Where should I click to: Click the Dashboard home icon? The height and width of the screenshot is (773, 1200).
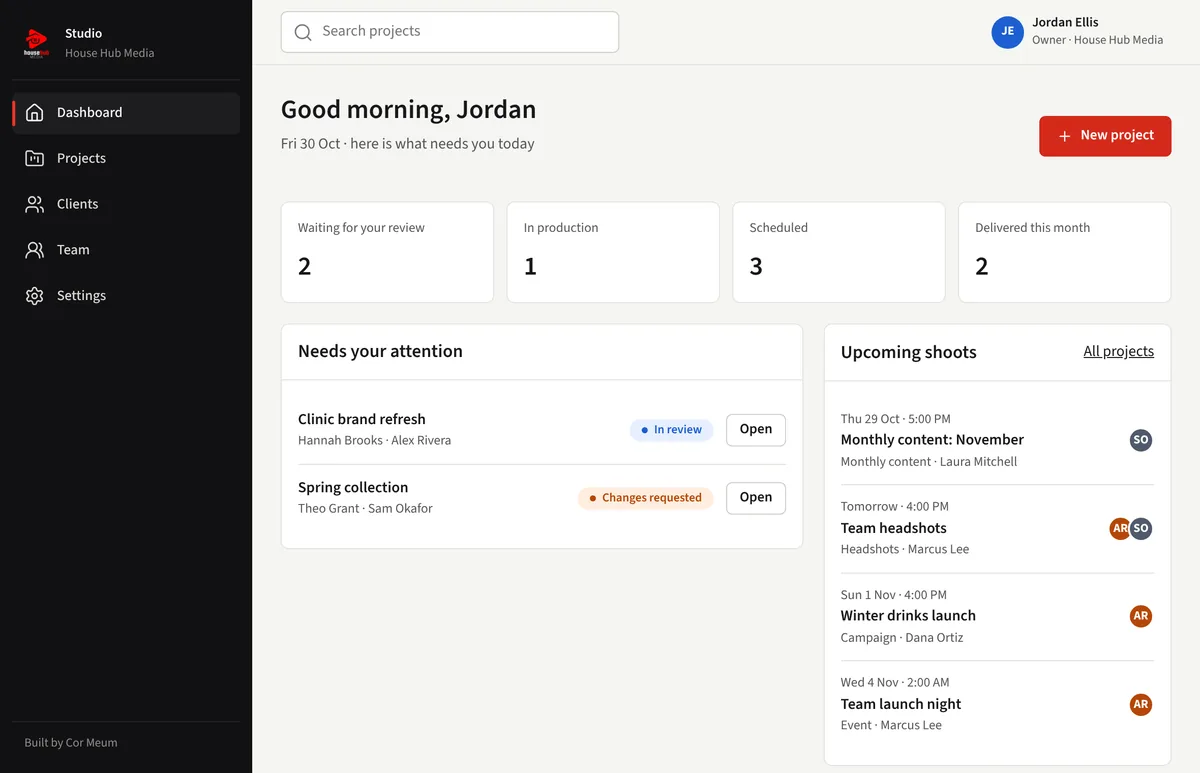point(35,113)
